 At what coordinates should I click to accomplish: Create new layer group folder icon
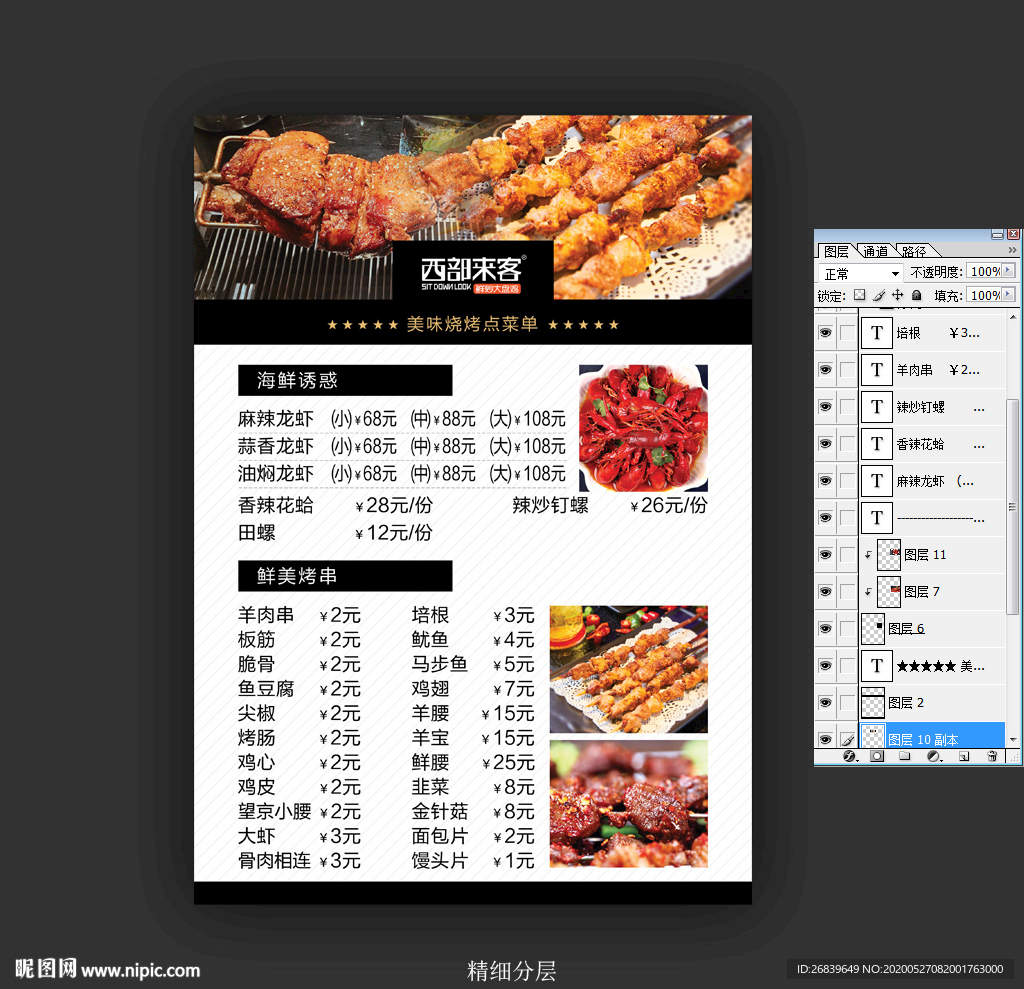pyautogui.click(x=904, y=756)
